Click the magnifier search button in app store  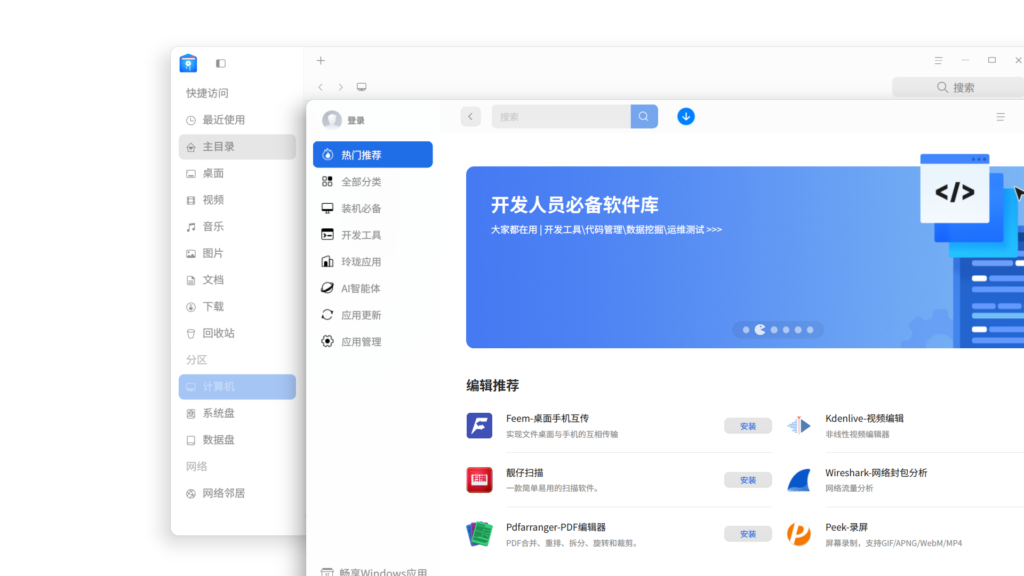(x=644, y=117)
